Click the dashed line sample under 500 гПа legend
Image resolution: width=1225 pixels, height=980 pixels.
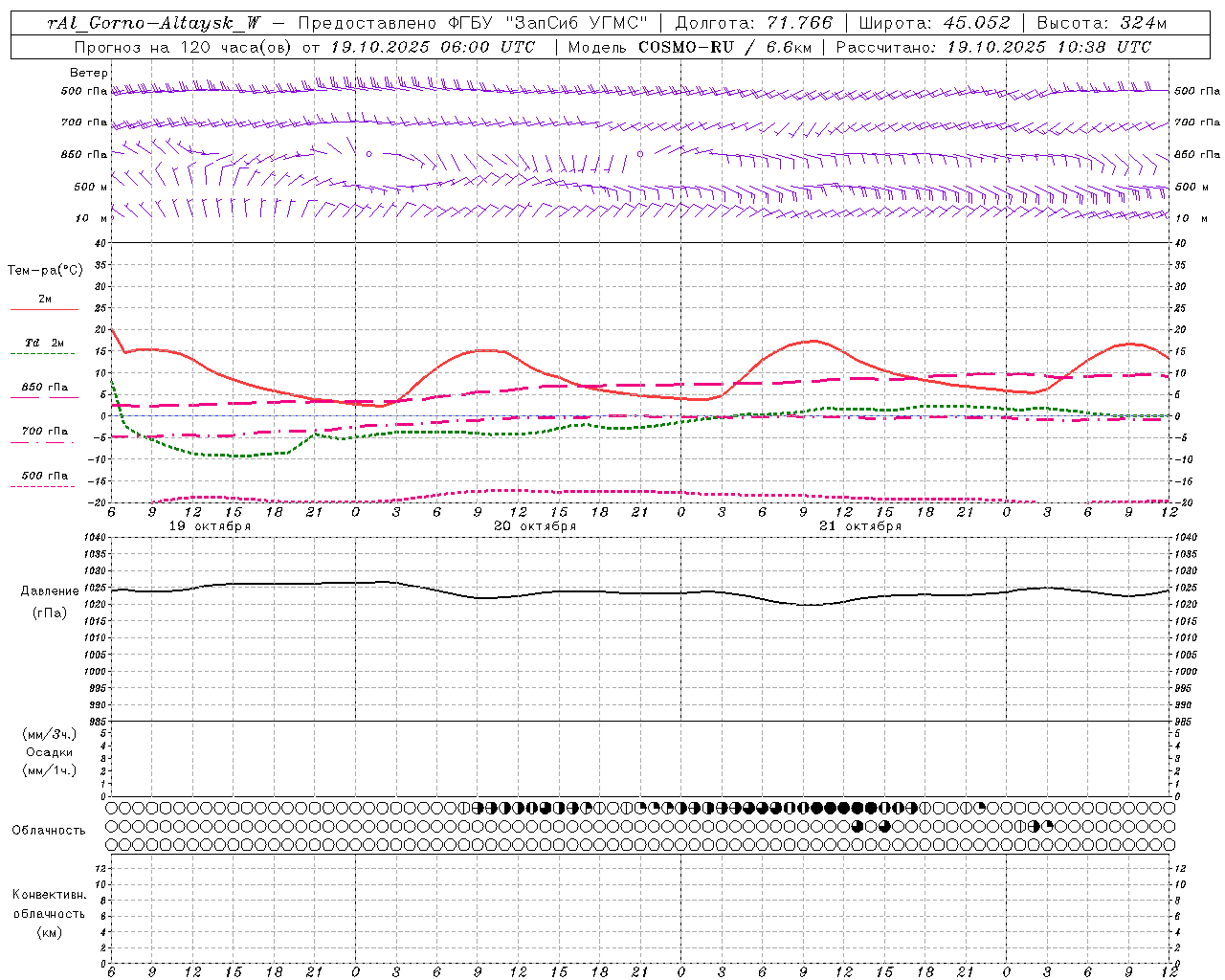(43, 487)
